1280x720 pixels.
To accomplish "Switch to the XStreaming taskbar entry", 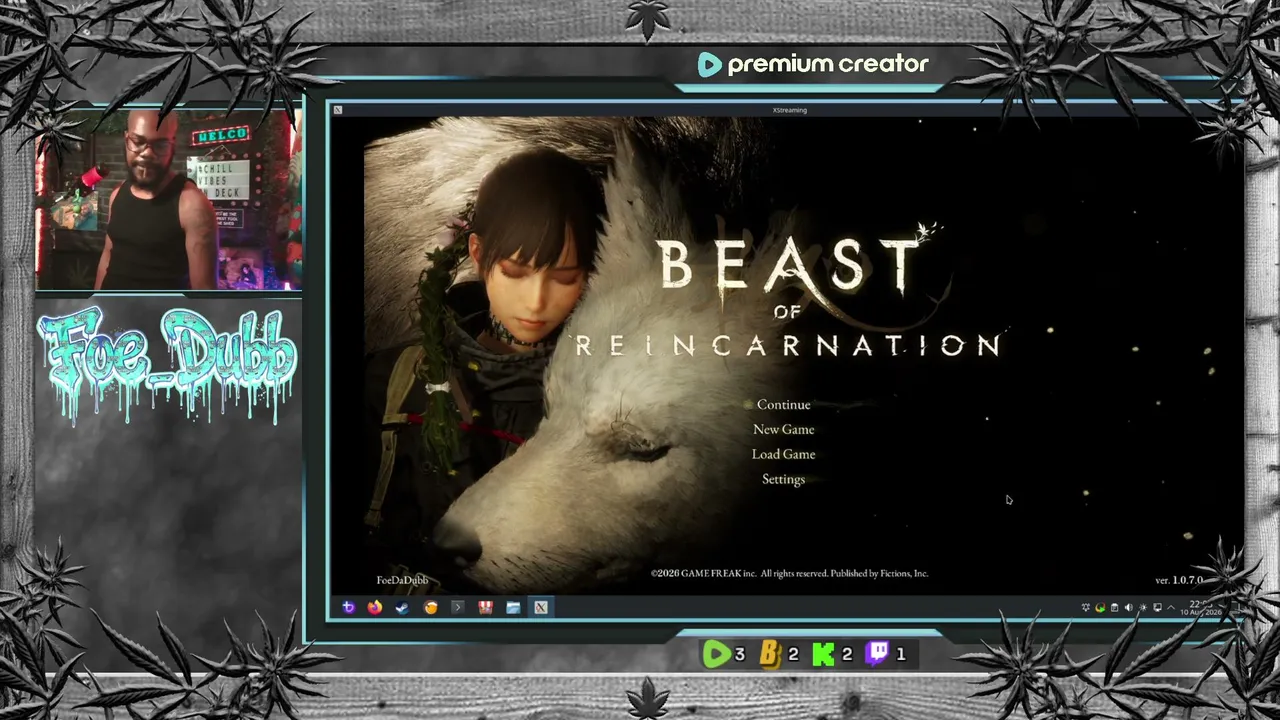I will (x=541, y=607).
